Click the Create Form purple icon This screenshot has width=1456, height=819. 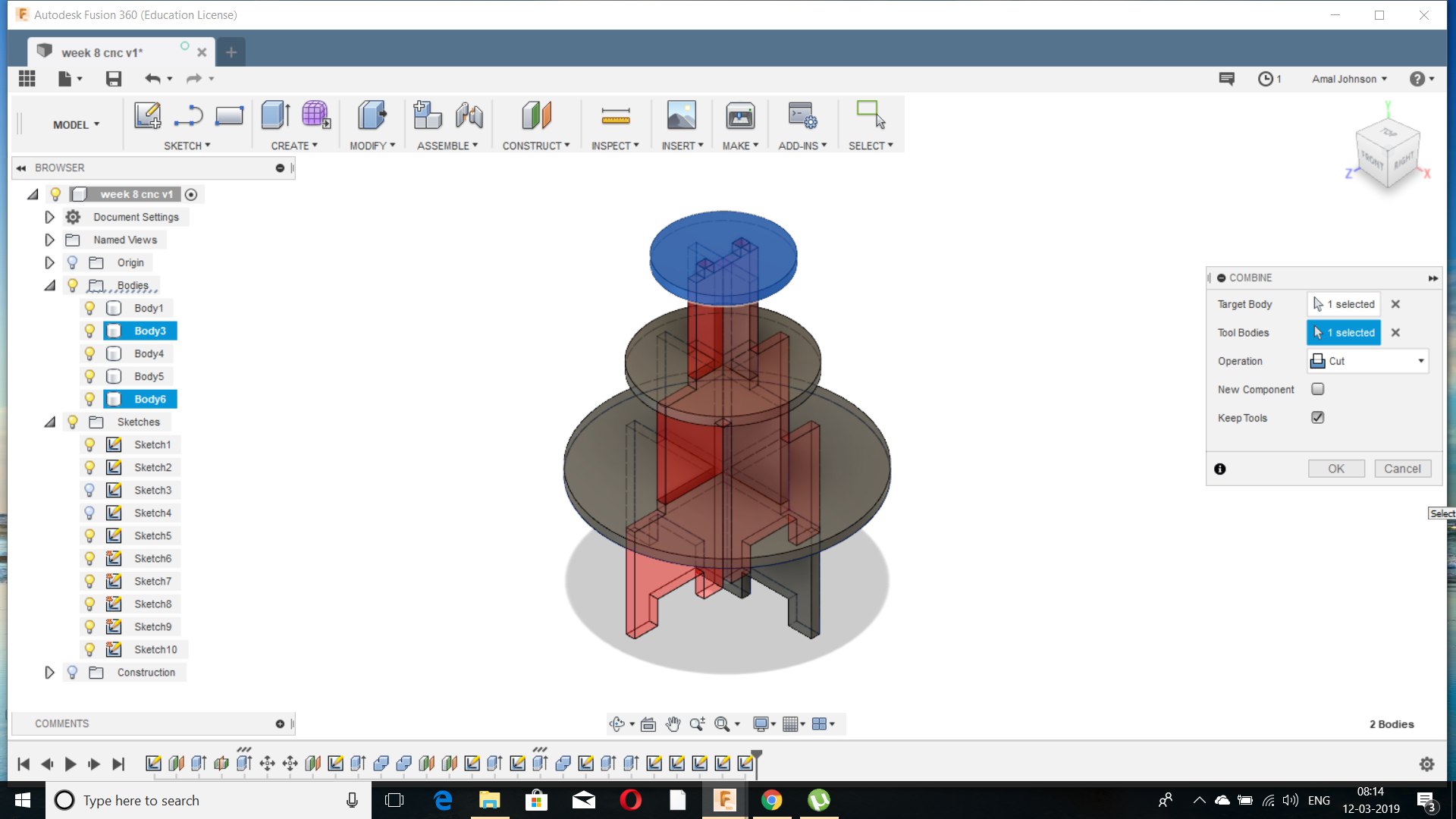point(315,116)
